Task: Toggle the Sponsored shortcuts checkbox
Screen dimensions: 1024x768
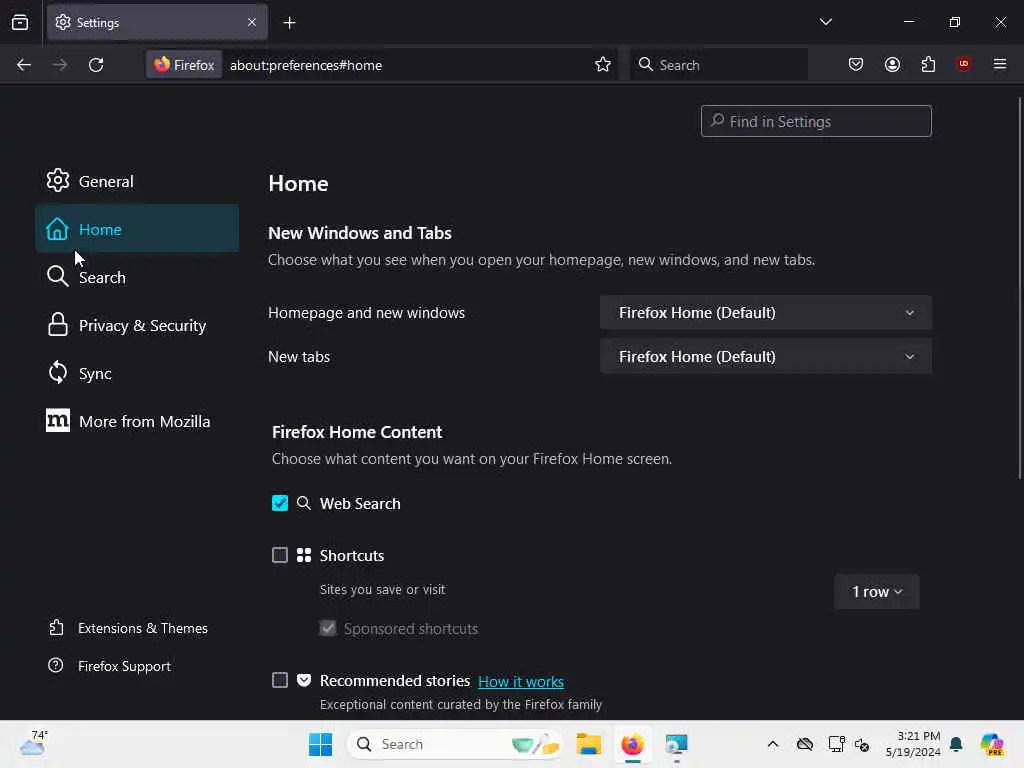Action: pyautogui.click(x=328, y=628)
